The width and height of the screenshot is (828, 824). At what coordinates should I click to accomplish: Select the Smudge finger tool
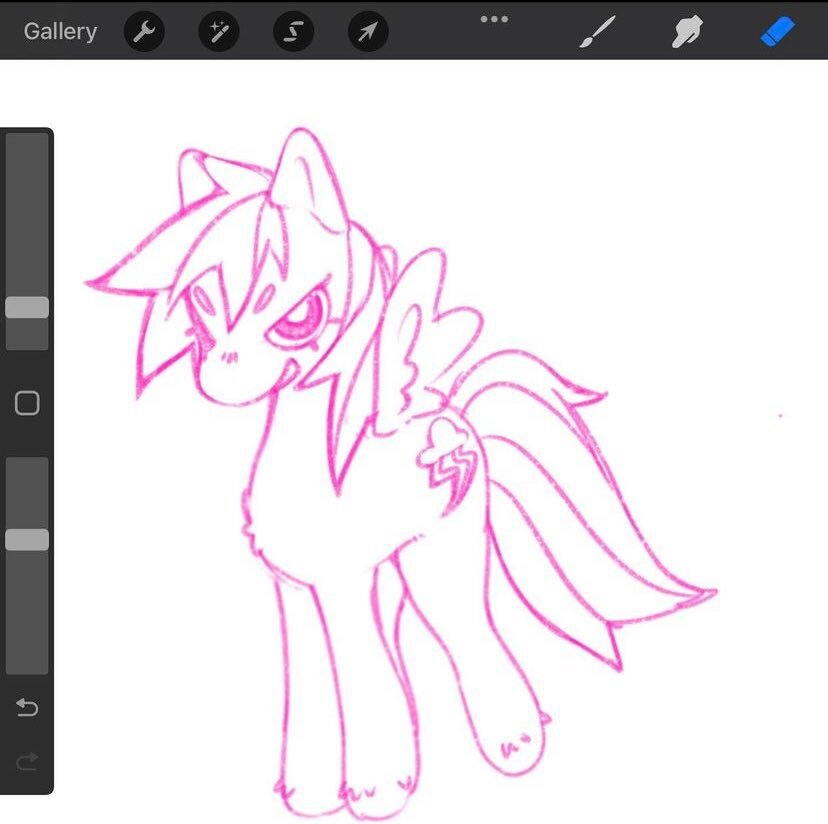[687, 32]
